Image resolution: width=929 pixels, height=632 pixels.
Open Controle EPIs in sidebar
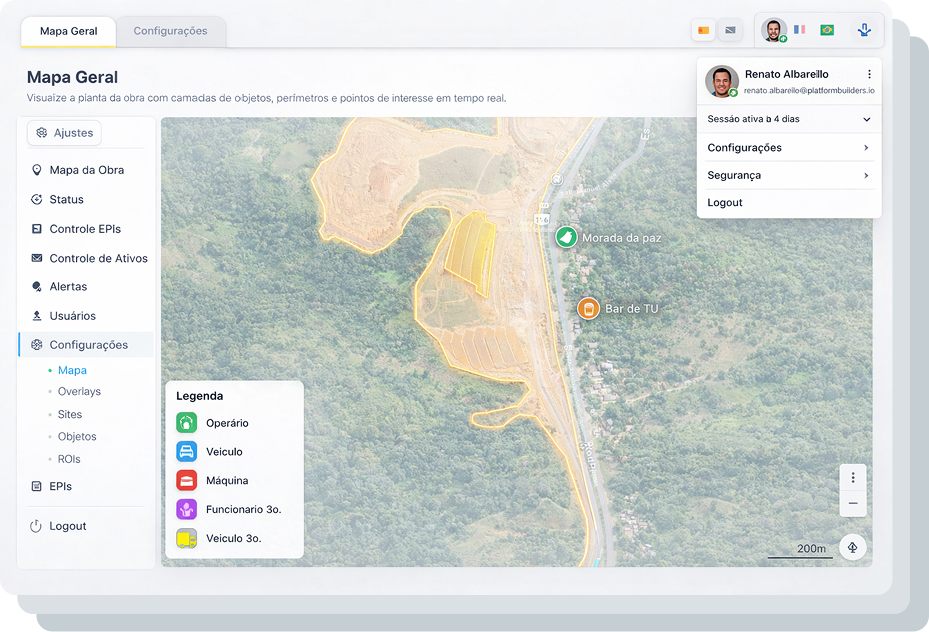87,229
